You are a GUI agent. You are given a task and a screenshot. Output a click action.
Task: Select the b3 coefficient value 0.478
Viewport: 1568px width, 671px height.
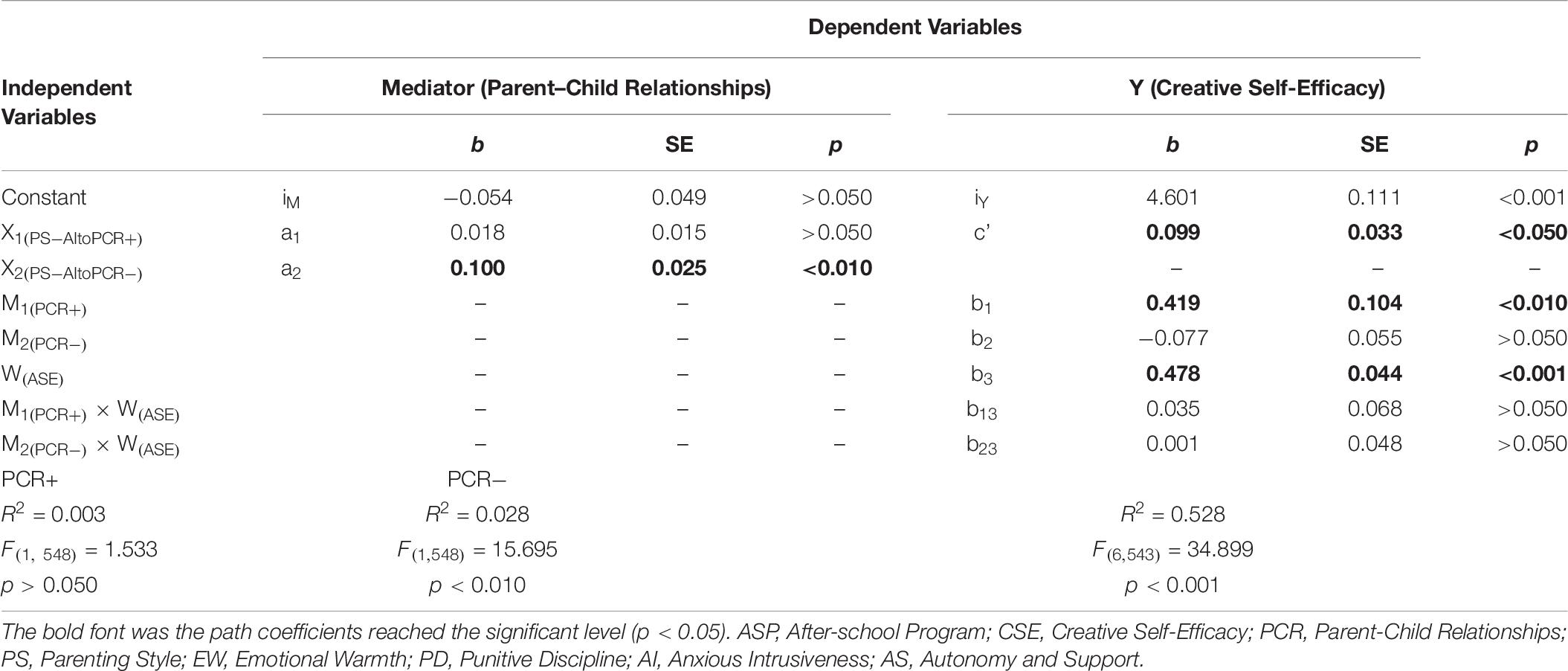point(1172,373)
